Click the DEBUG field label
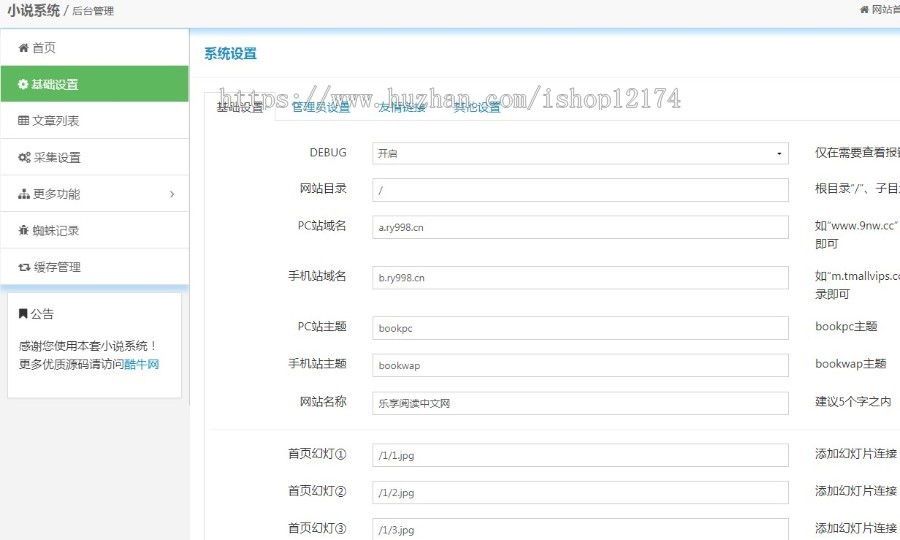 (328, 153)
